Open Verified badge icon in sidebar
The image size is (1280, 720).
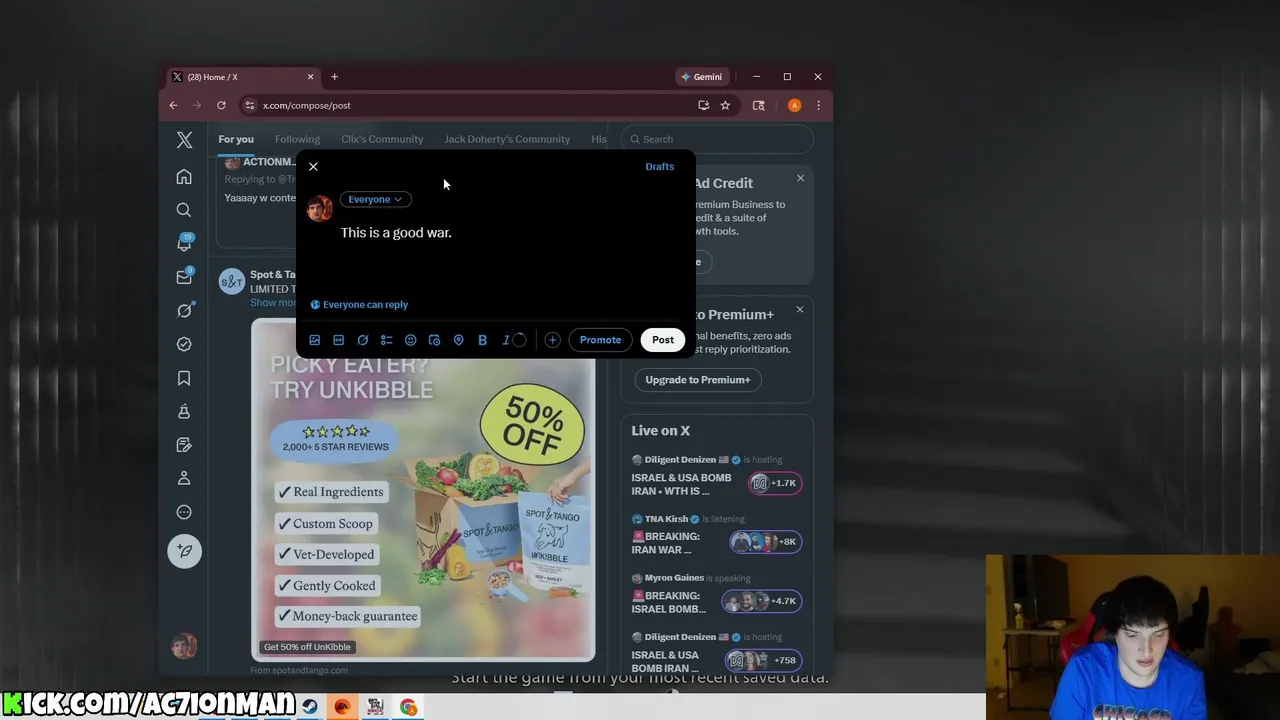tap(184, 344)
